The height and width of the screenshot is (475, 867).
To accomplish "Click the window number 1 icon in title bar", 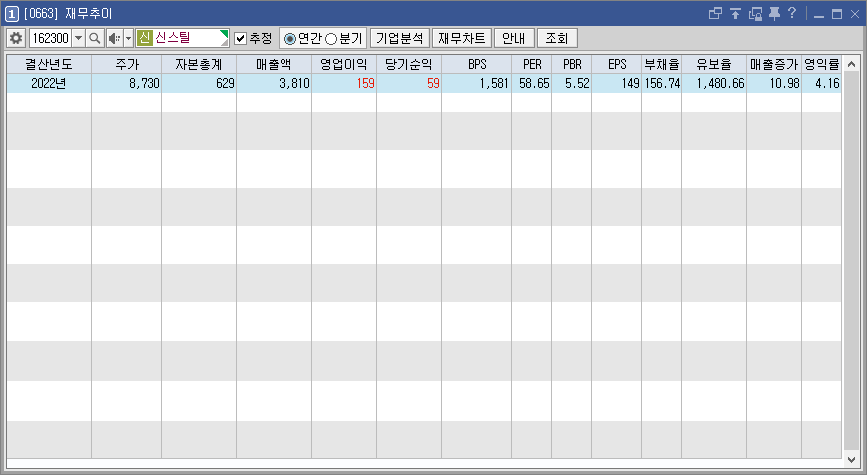I will coord(12,14).
